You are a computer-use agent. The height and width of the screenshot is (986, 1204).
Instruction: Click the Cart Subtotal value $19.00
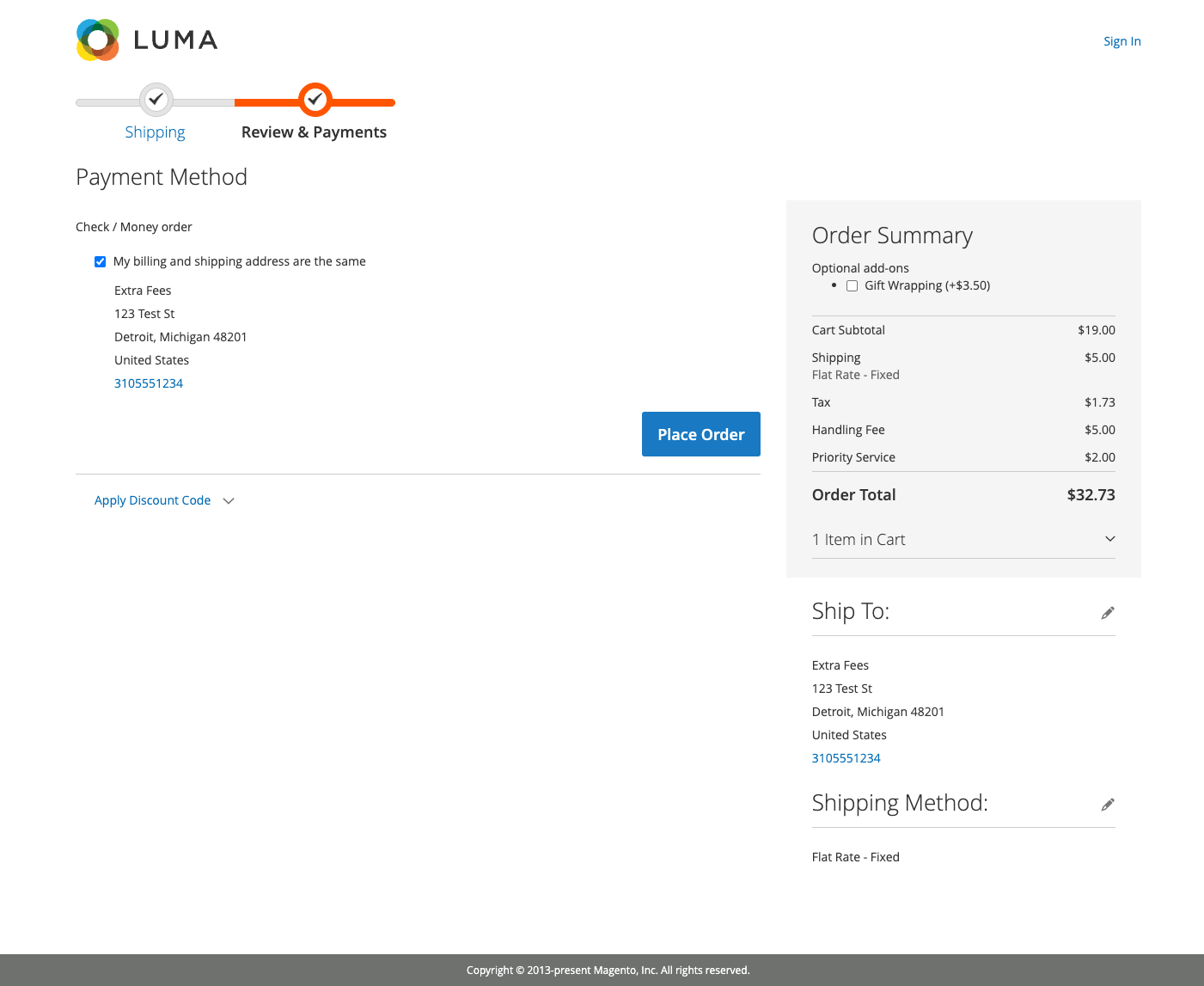click(x=1097, y=330)
